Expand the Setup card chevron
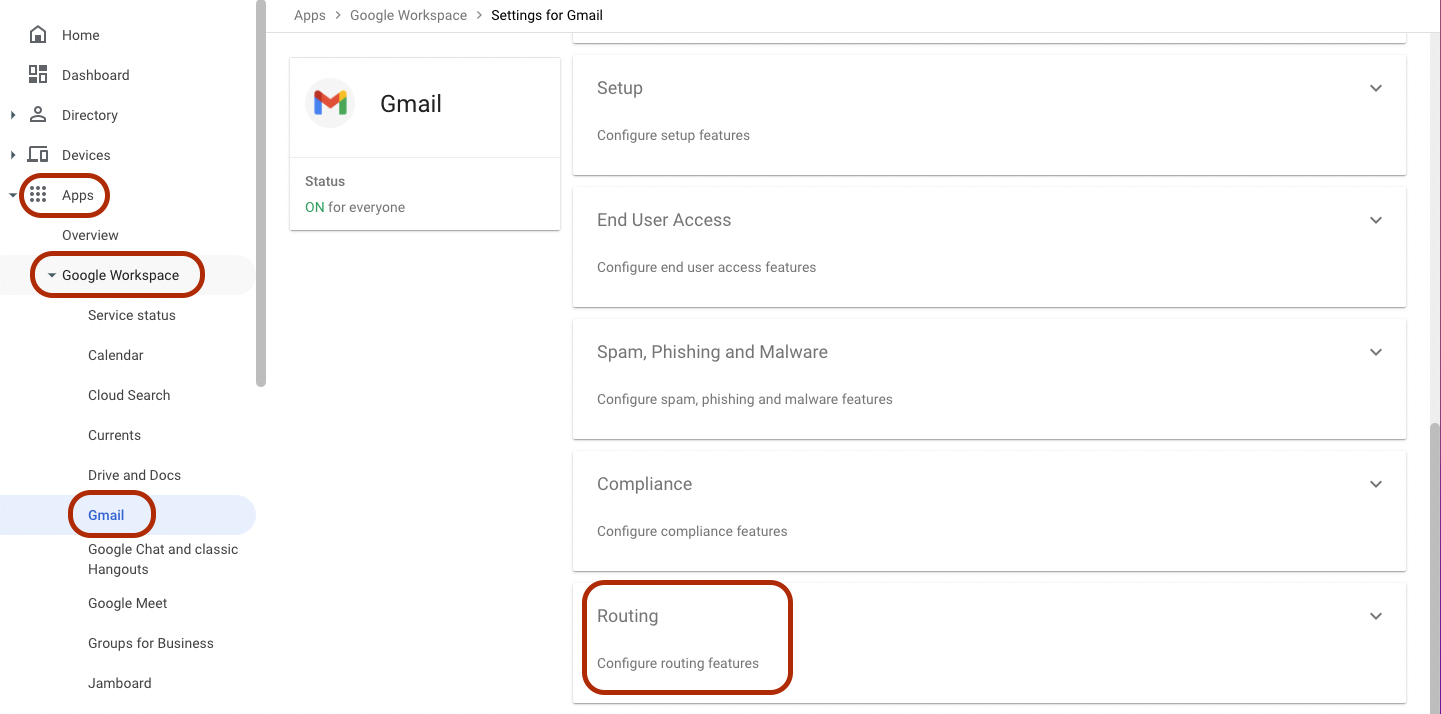Viewport: 1441px width, 714px height. pos(1375,88)
